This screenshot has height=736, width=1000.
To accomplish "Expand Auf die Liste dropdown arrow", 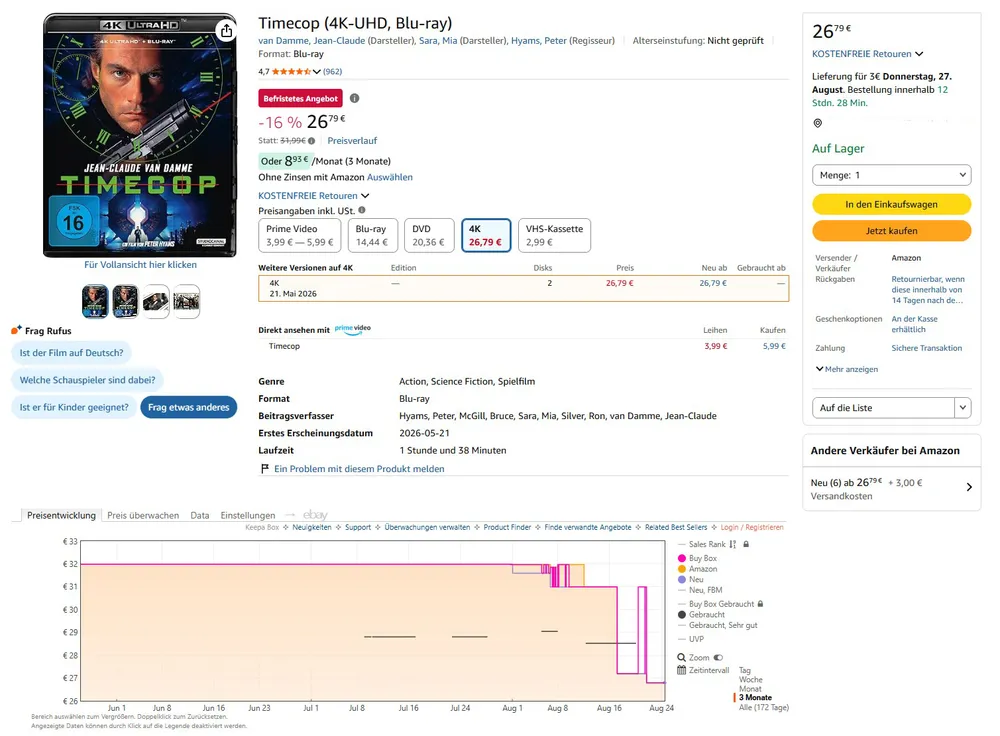I will pos(962,408).
